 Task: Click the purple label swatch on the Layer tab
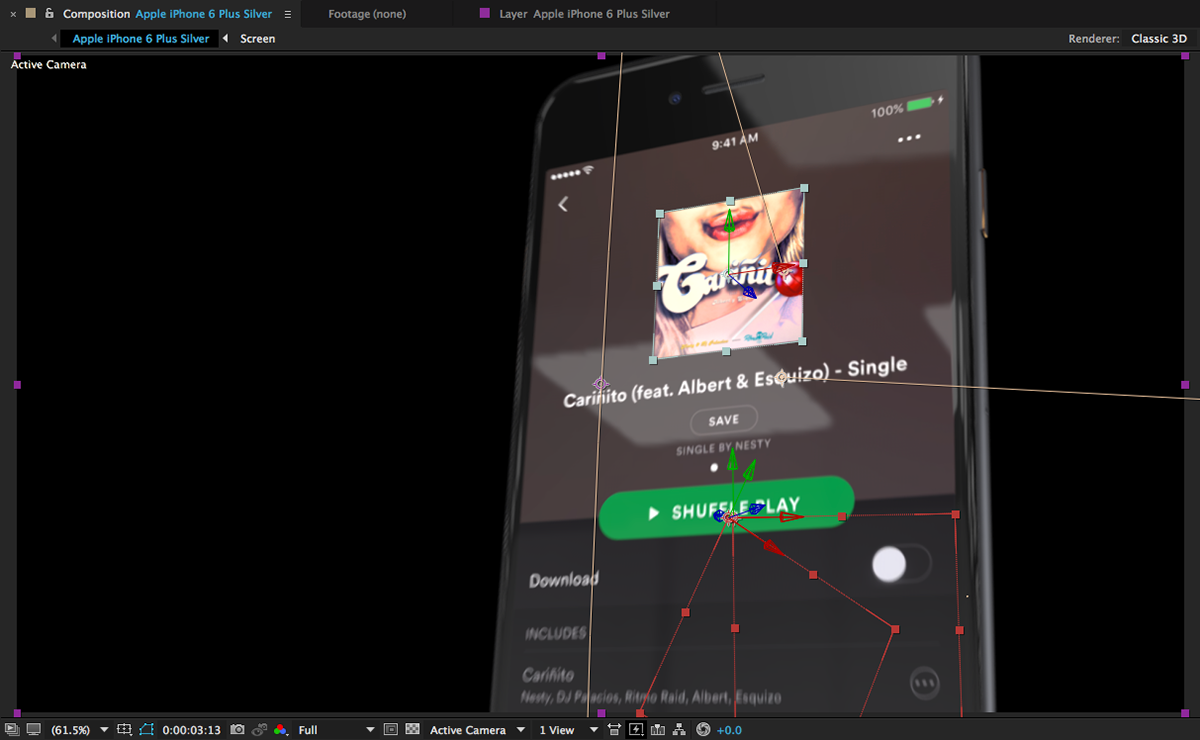(x=485, y=14)
